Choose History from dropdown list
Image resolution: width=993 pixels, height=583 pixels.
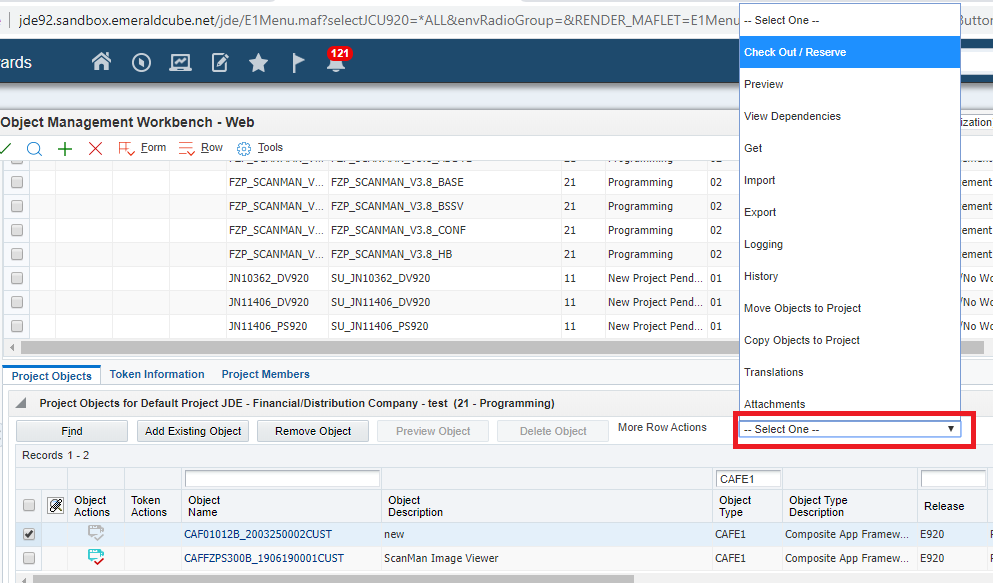click(x=850, y=277)
